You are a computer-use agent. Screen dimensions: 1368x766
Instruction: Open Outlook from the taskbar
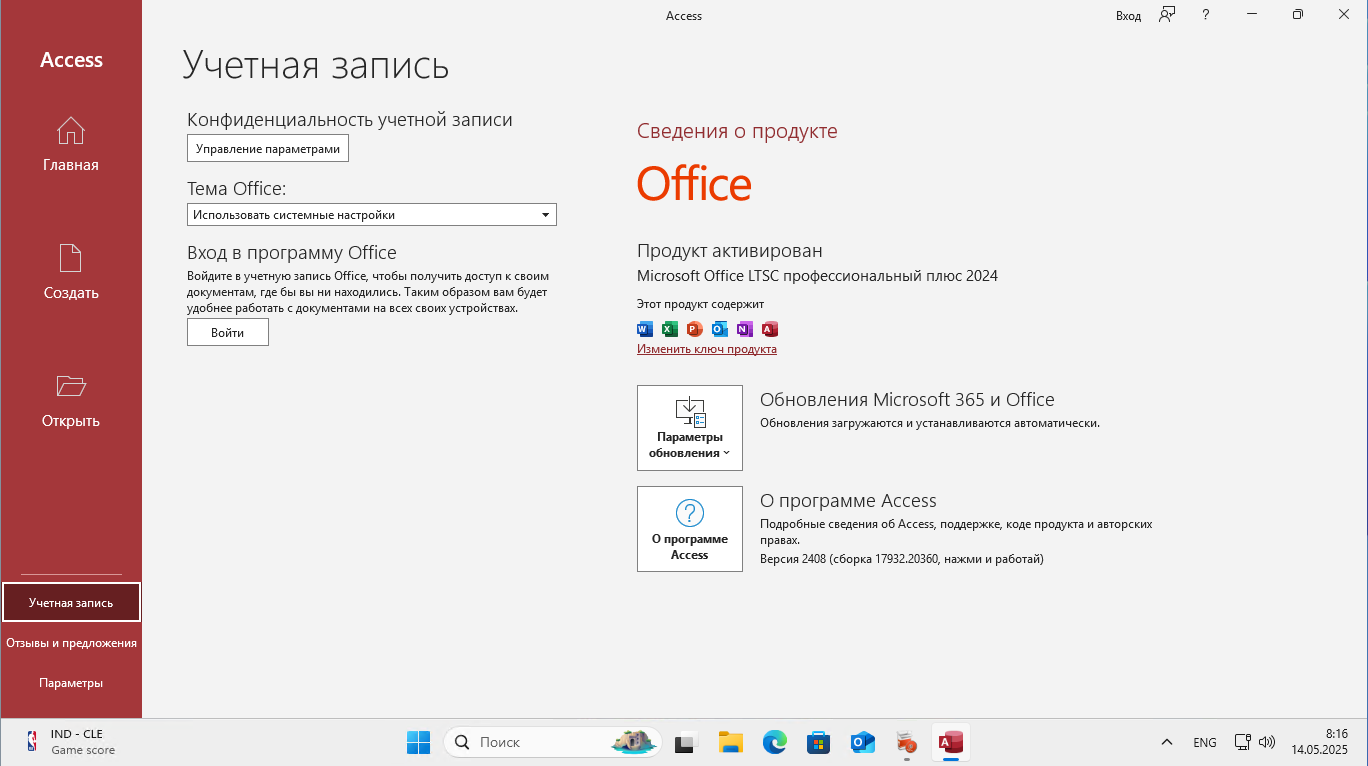pos(863,742)
